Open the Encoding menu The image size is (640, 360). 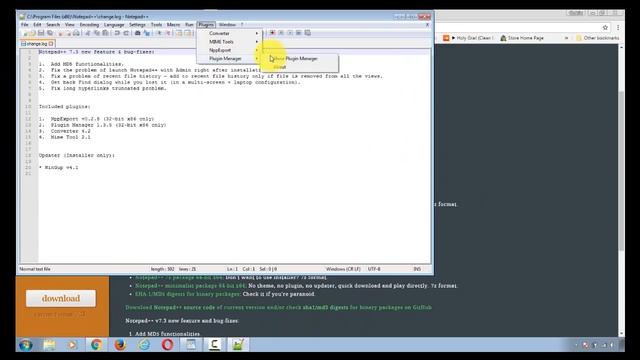(x=89, y=24)
